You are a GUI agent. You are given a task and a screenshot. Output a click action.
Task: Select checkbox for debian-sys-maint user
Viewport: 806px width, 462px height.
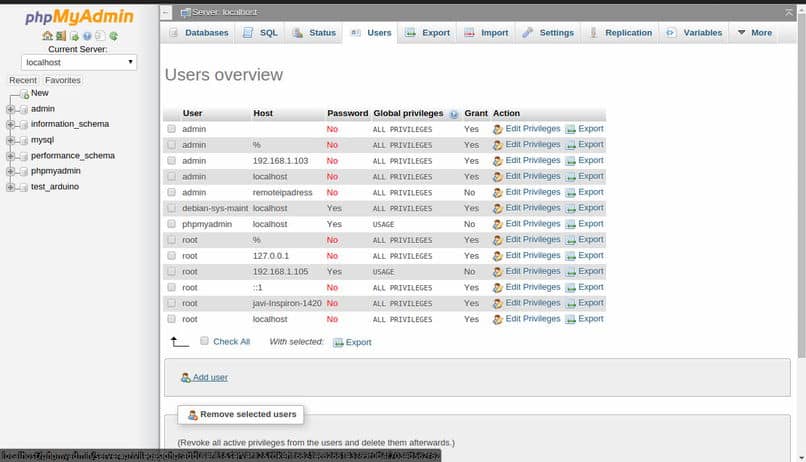point(171,208)
